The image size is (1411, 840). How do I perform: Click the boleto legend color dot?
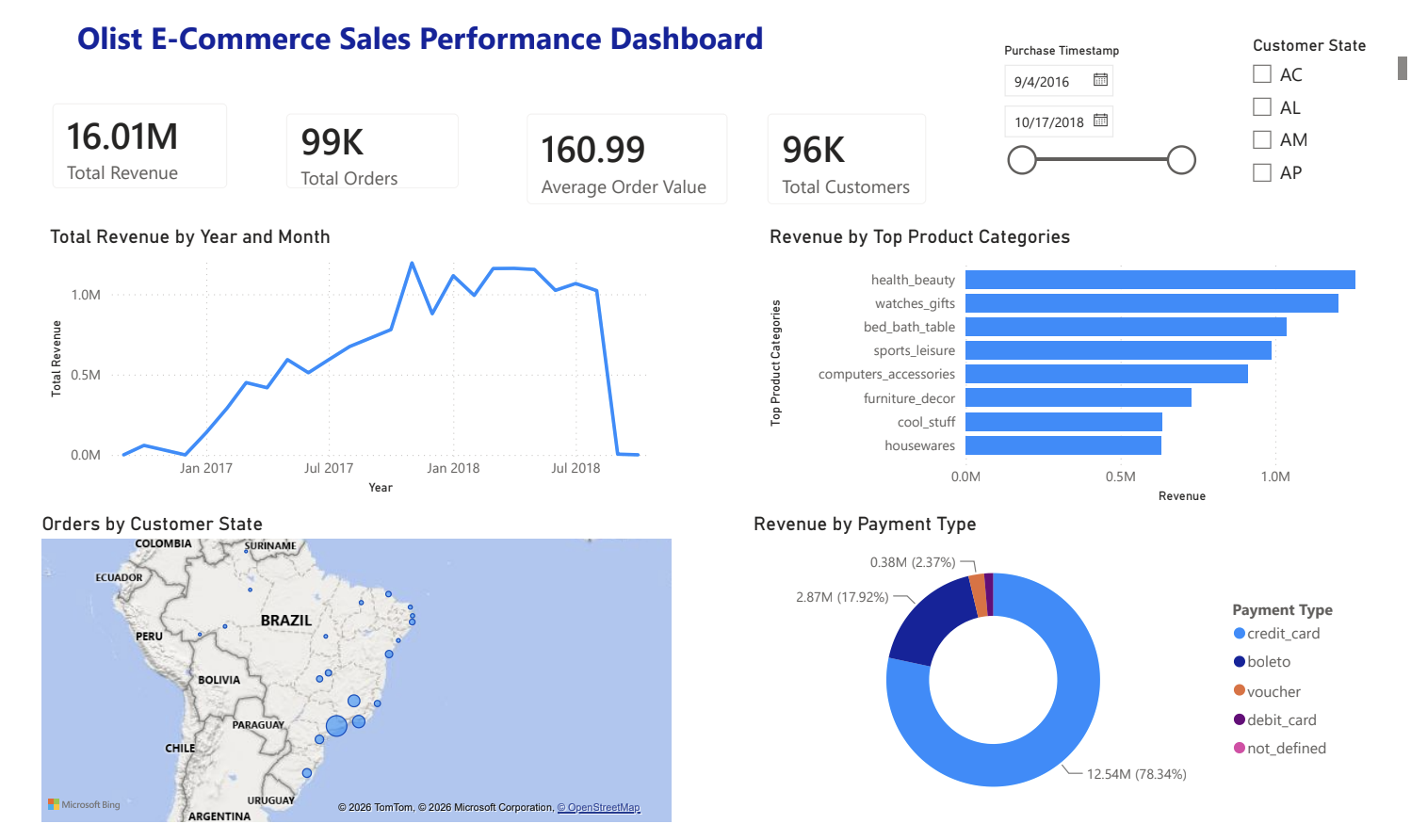(x=1240, y=662)
